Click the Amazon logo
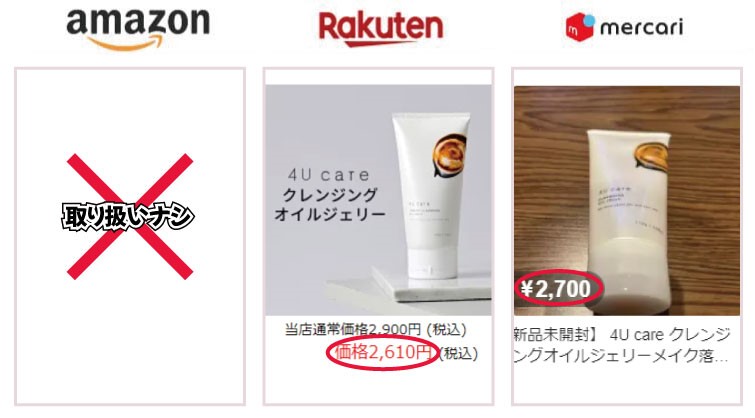This screenshot has width=755, height=418. point(138,30)
